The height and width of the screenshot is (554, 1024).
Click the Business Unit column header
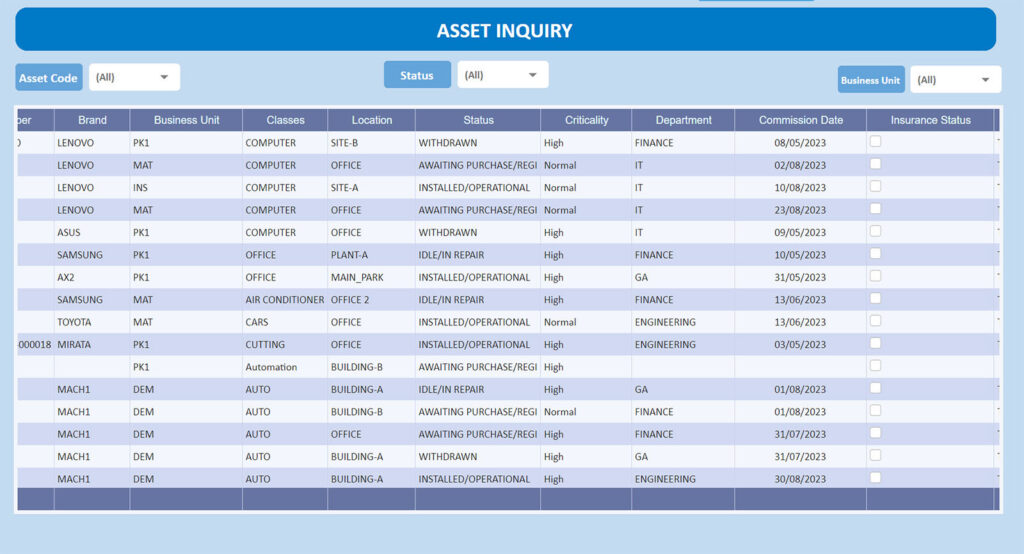[186, 120]
